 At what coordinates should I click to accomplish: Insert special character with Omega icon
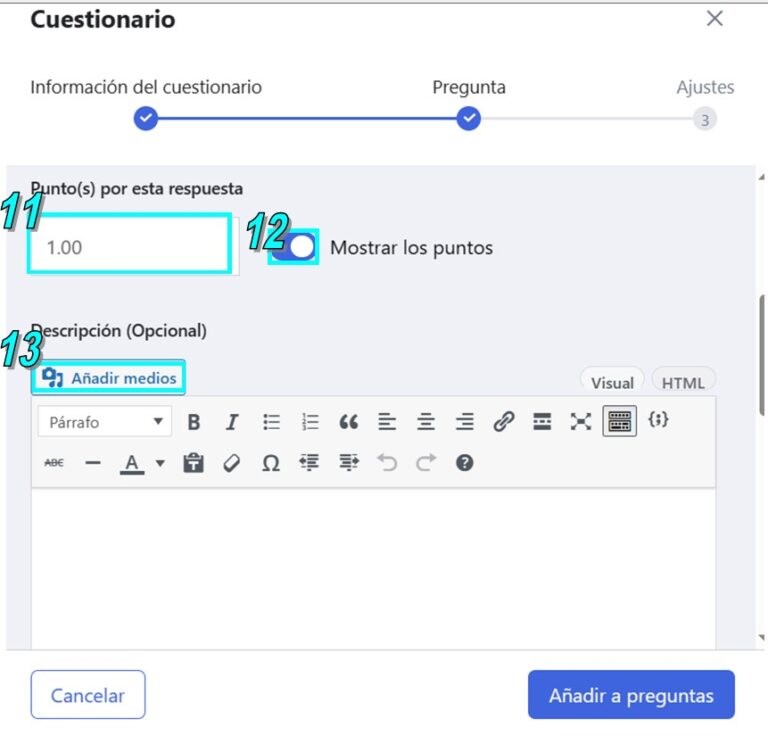pos(271,463)
